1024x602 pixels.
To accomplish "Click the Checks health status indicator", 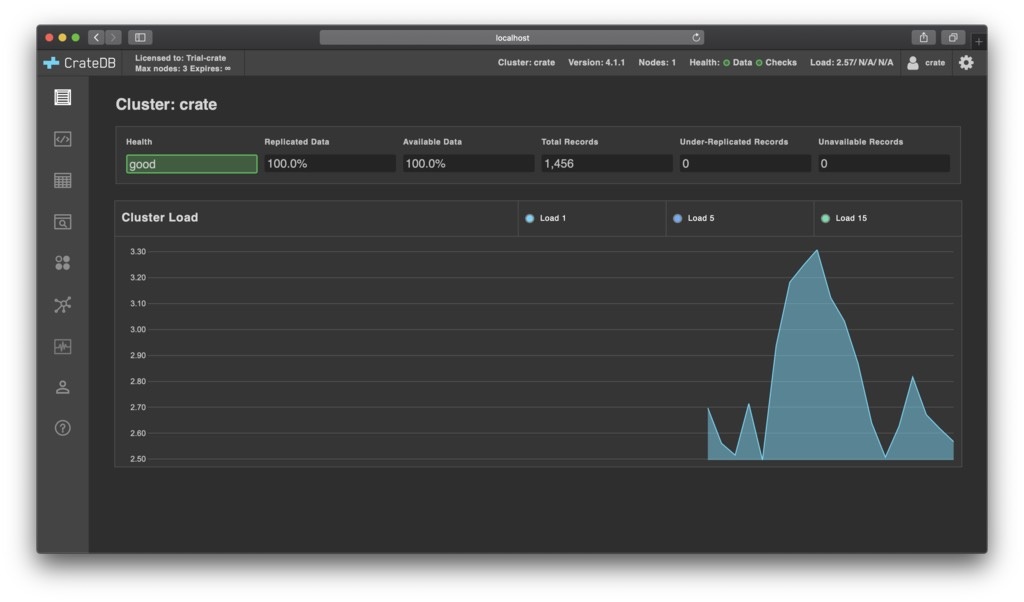I will (777, 63).
